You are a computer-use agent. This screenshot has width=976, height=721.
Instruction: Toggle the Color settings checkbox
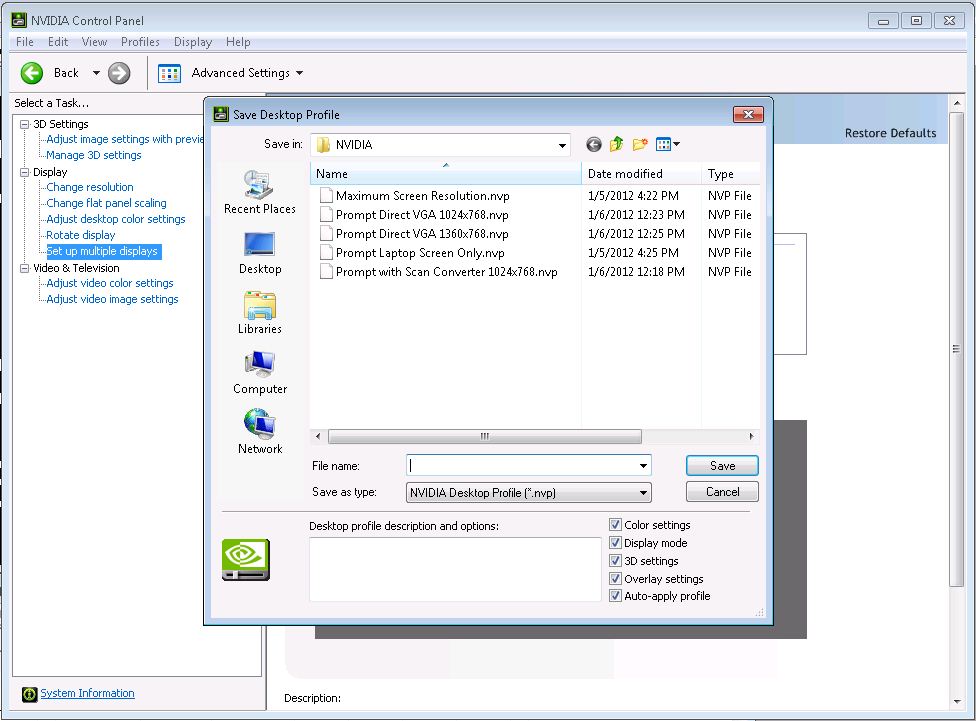tap(615, 525)
